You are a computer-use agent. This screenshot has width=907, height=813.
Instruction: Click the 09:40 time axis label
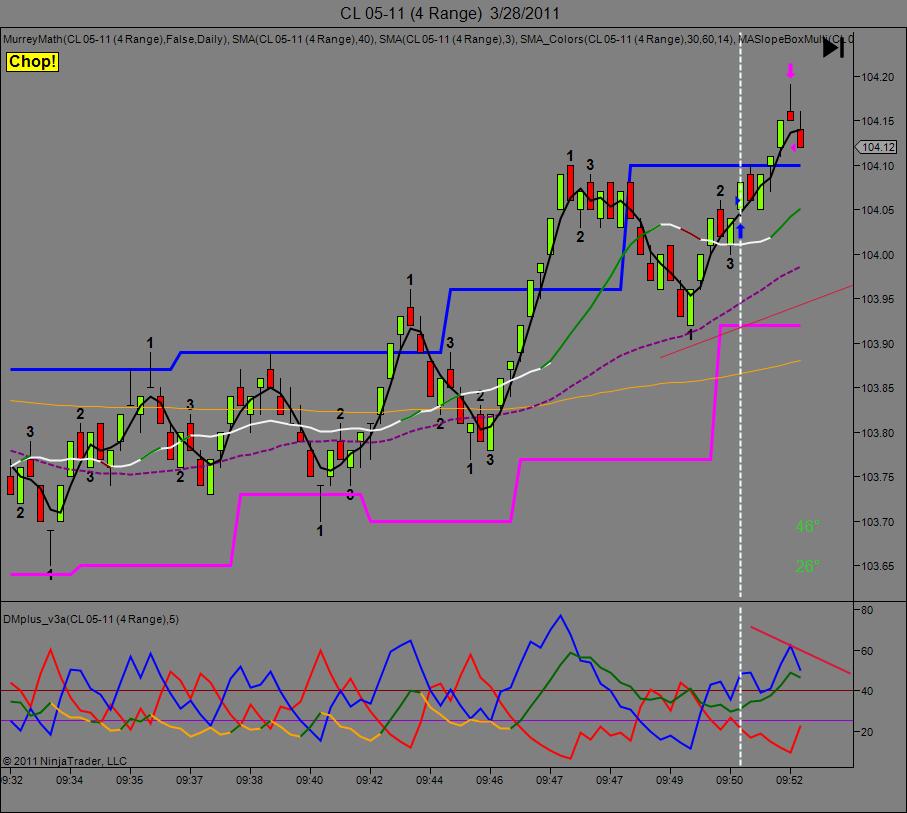(x=309, y=780)
